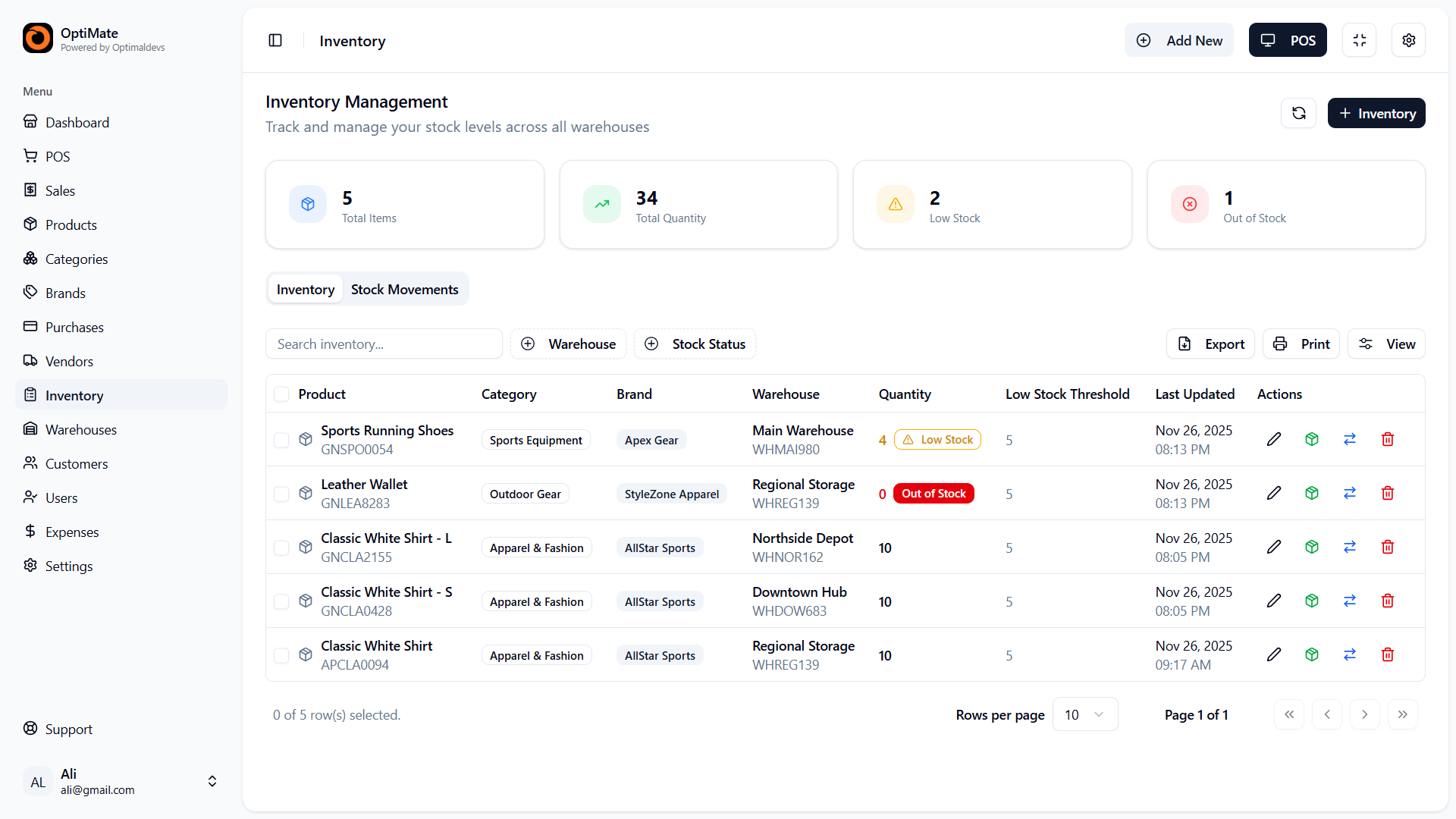The height and width of the screenshot is (819, 1456).
Task: Open Warehouses from the sidebar menu
Action: [80, 429]
